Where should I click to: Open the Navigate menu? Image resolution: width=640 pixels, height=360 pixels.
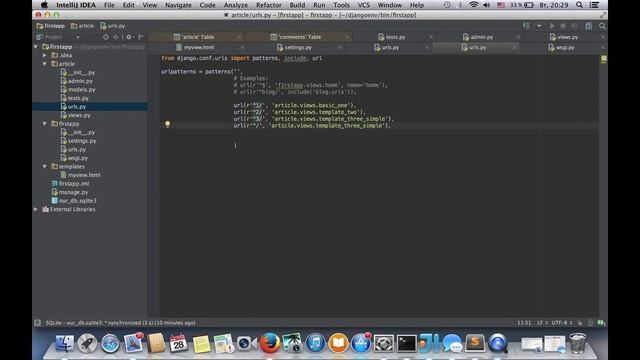tap(178, 5)
